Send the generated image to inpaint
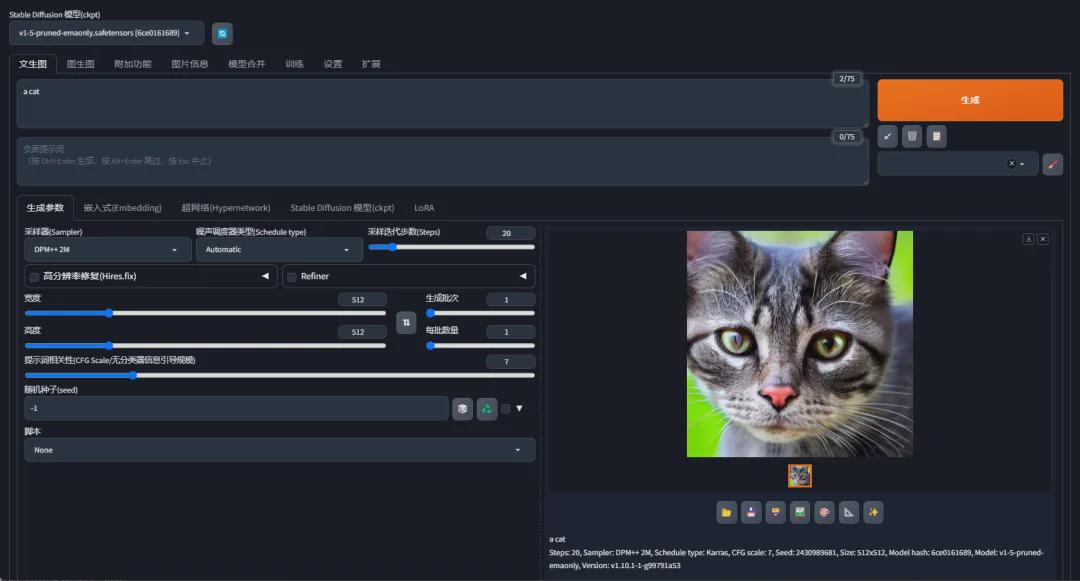The image size is (1080, 581). (x=823, y=512)
